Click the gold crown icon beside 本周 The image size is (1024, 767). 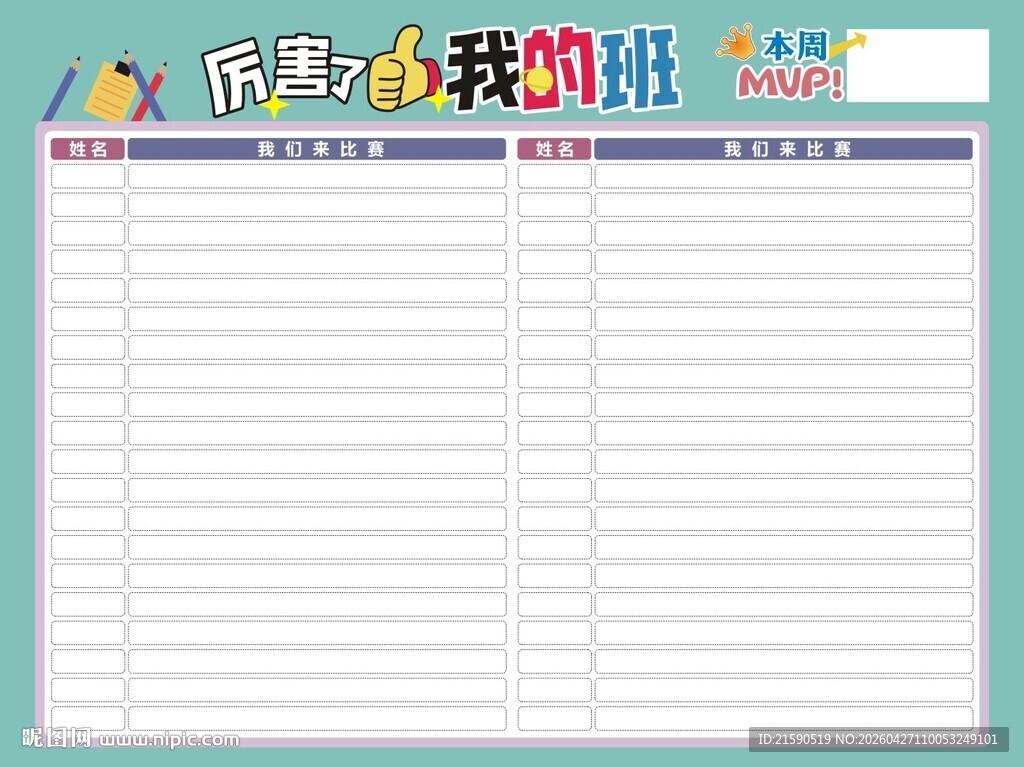(738, 43)
